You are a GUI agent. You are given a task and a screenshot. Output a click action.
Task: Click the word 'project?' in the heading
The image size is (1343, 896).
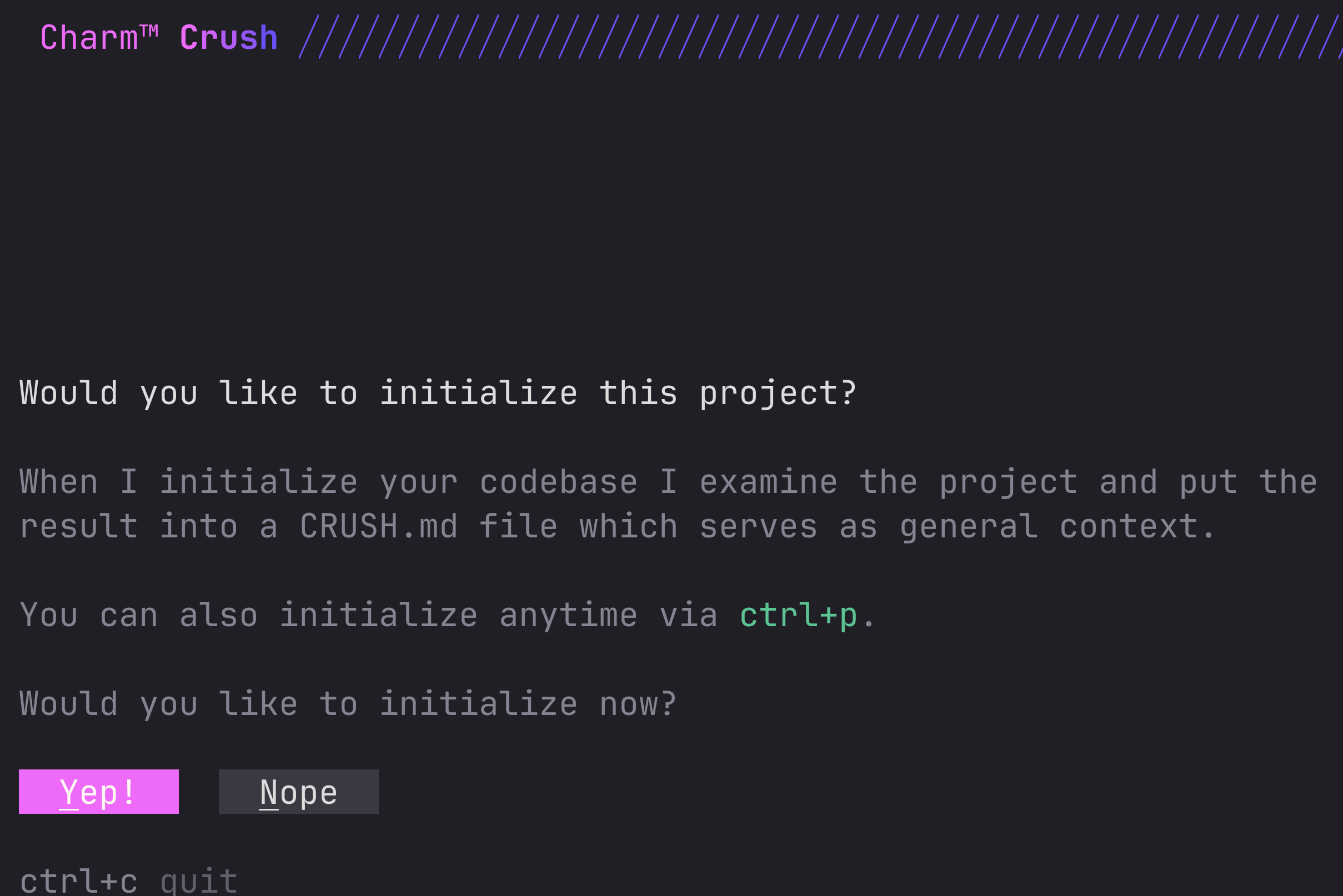778,394
